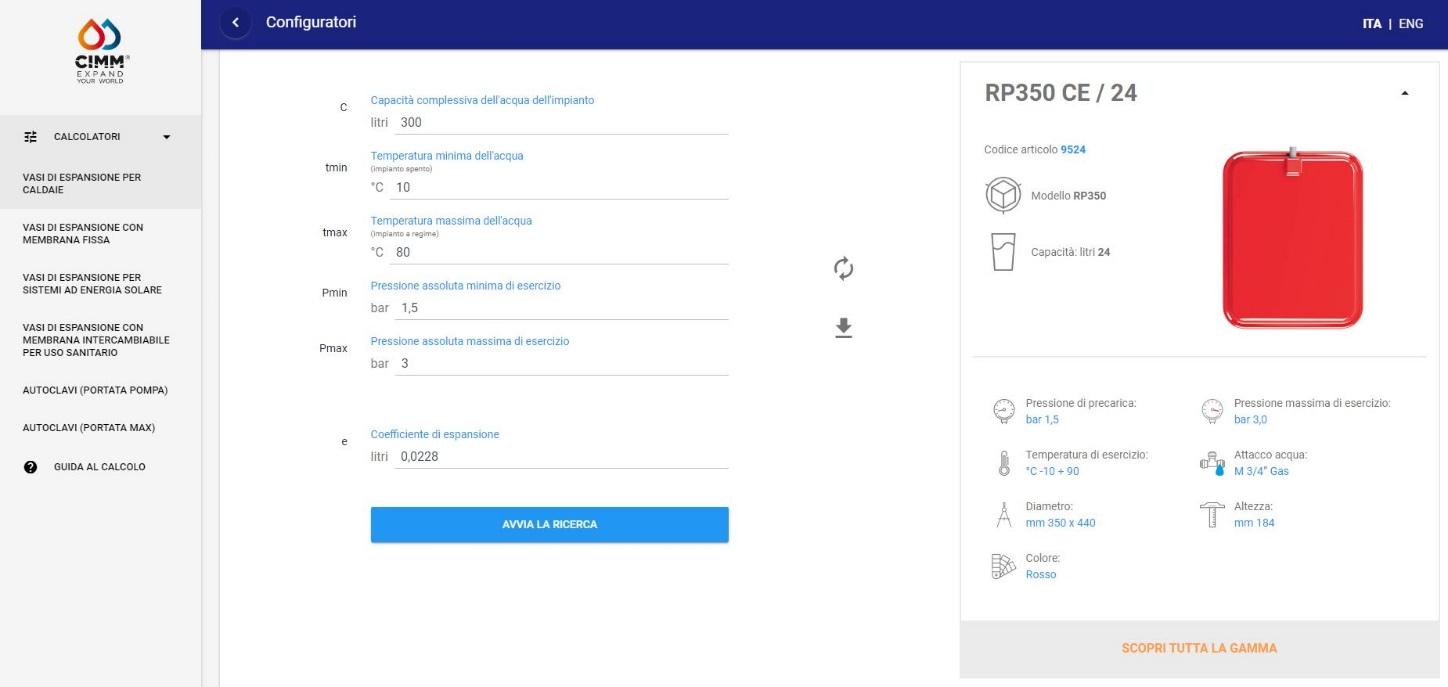Click the 'Modello RP350' text
The width and height of the screenshot is (1448, 687).
[1069, 196]
